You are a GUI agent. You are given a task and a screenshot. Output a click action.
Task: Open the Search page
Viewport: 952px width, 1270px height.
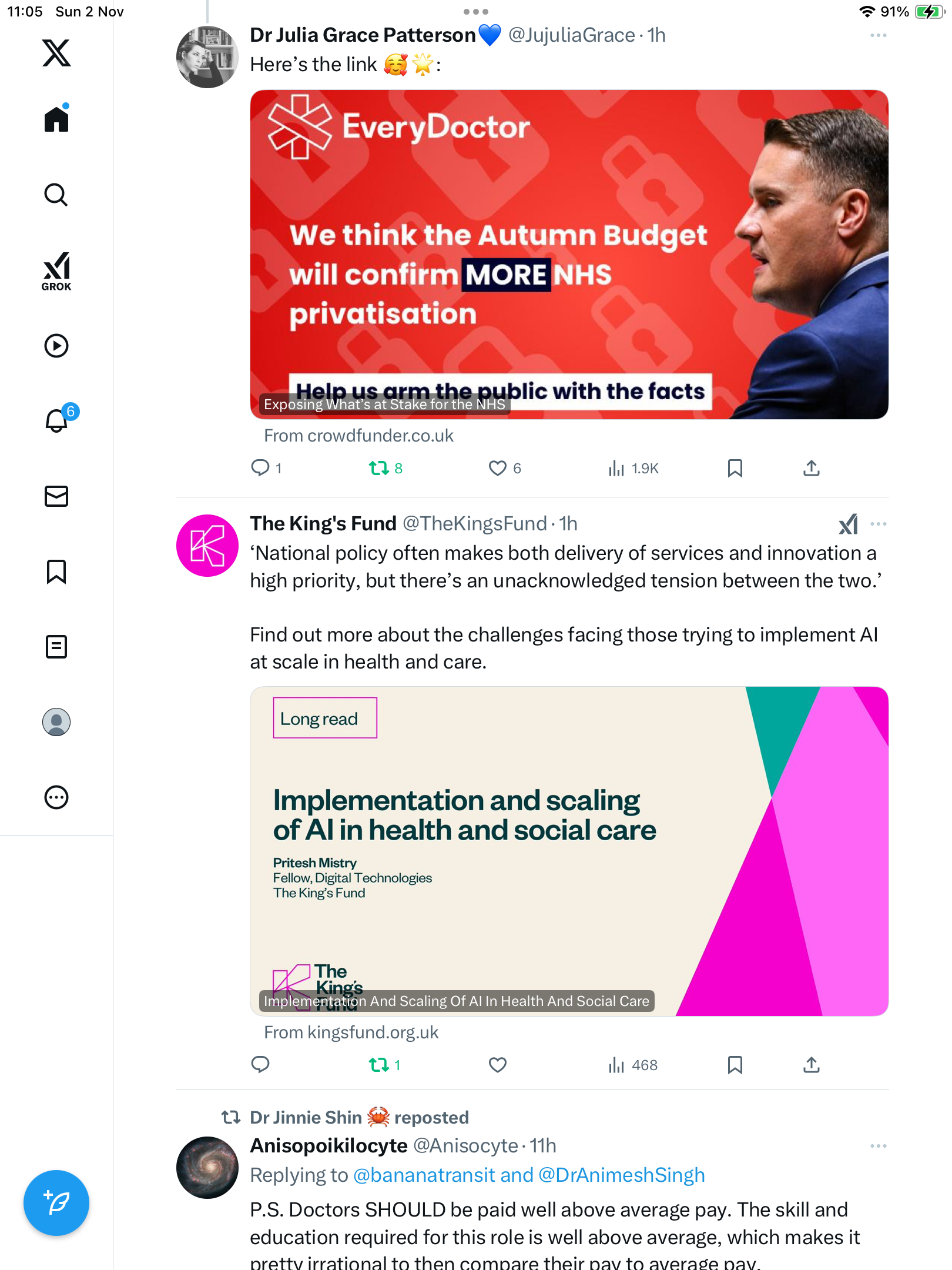pos(56,195)
